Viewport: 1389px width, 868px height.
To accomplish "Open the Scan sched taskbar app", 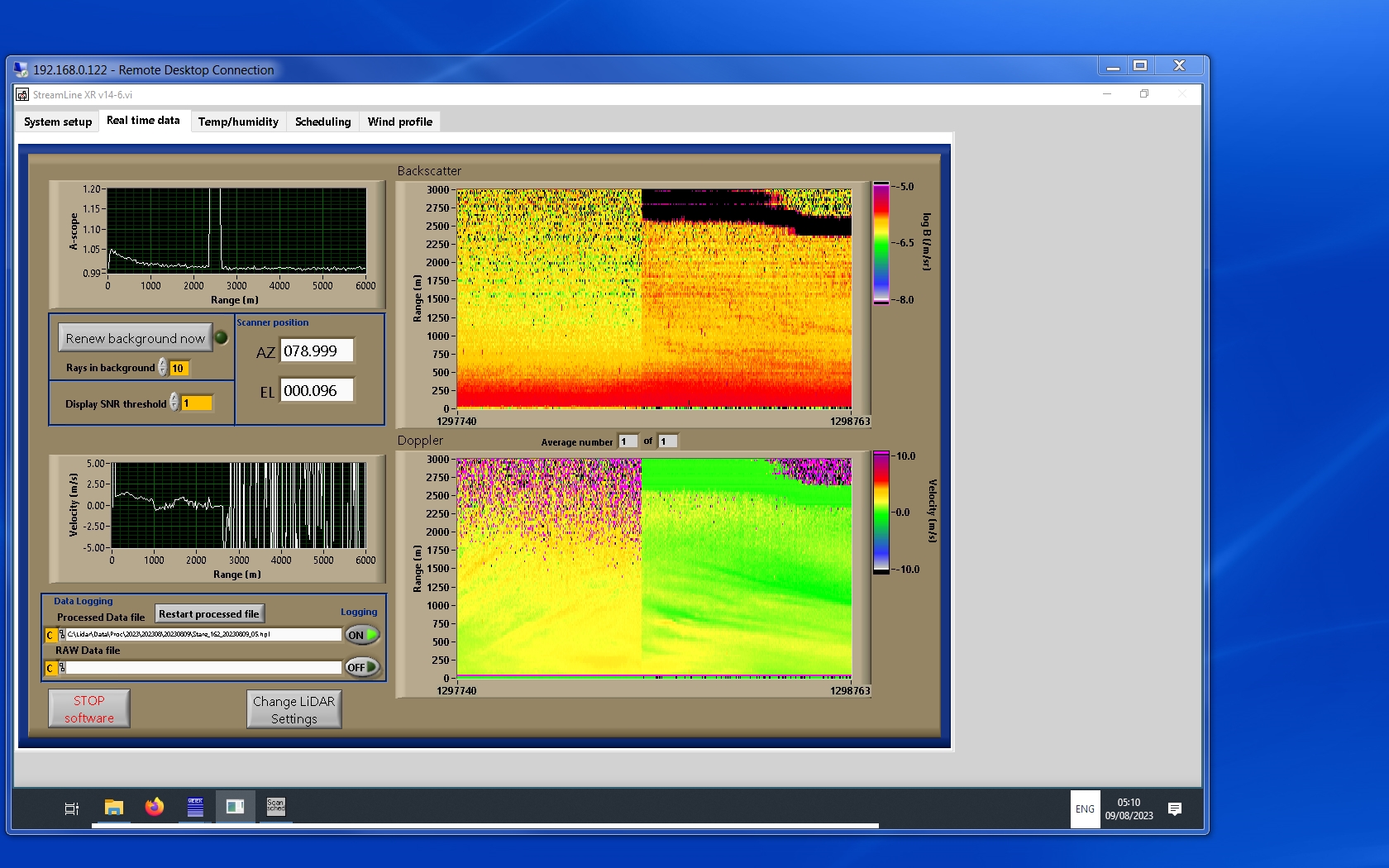I will point(275,808).
